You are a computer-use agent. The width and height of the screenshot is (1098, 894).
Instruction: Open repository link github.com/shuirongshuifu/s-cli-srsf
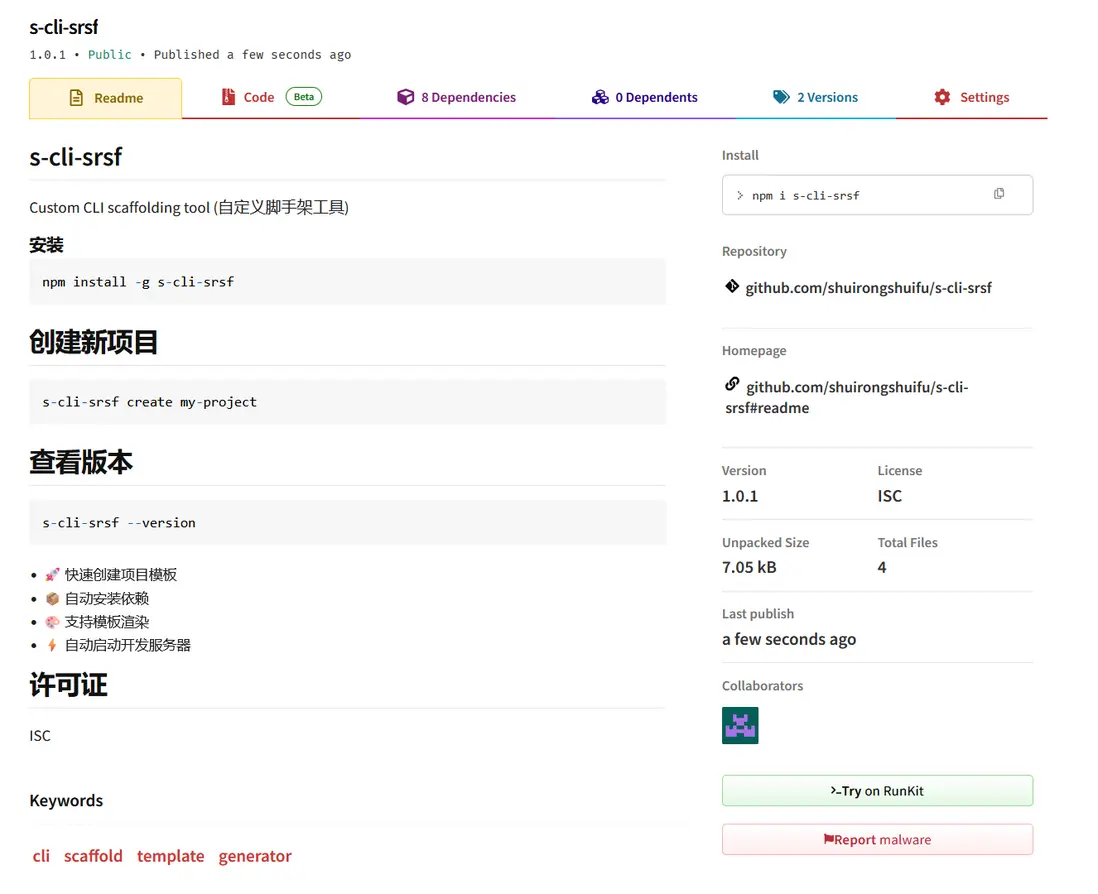point(868,288)
